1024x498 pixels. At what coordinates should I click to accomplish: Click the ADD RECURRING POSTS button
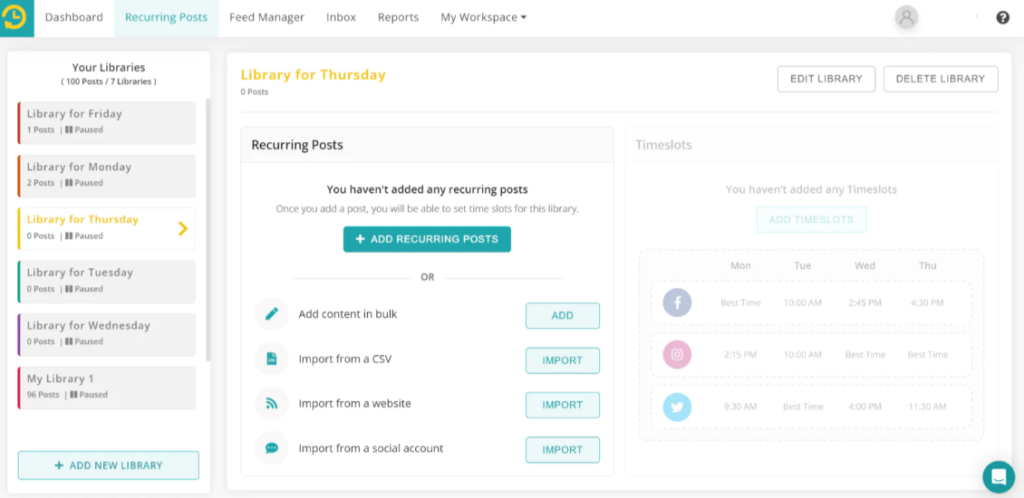(x=427, y=239)
